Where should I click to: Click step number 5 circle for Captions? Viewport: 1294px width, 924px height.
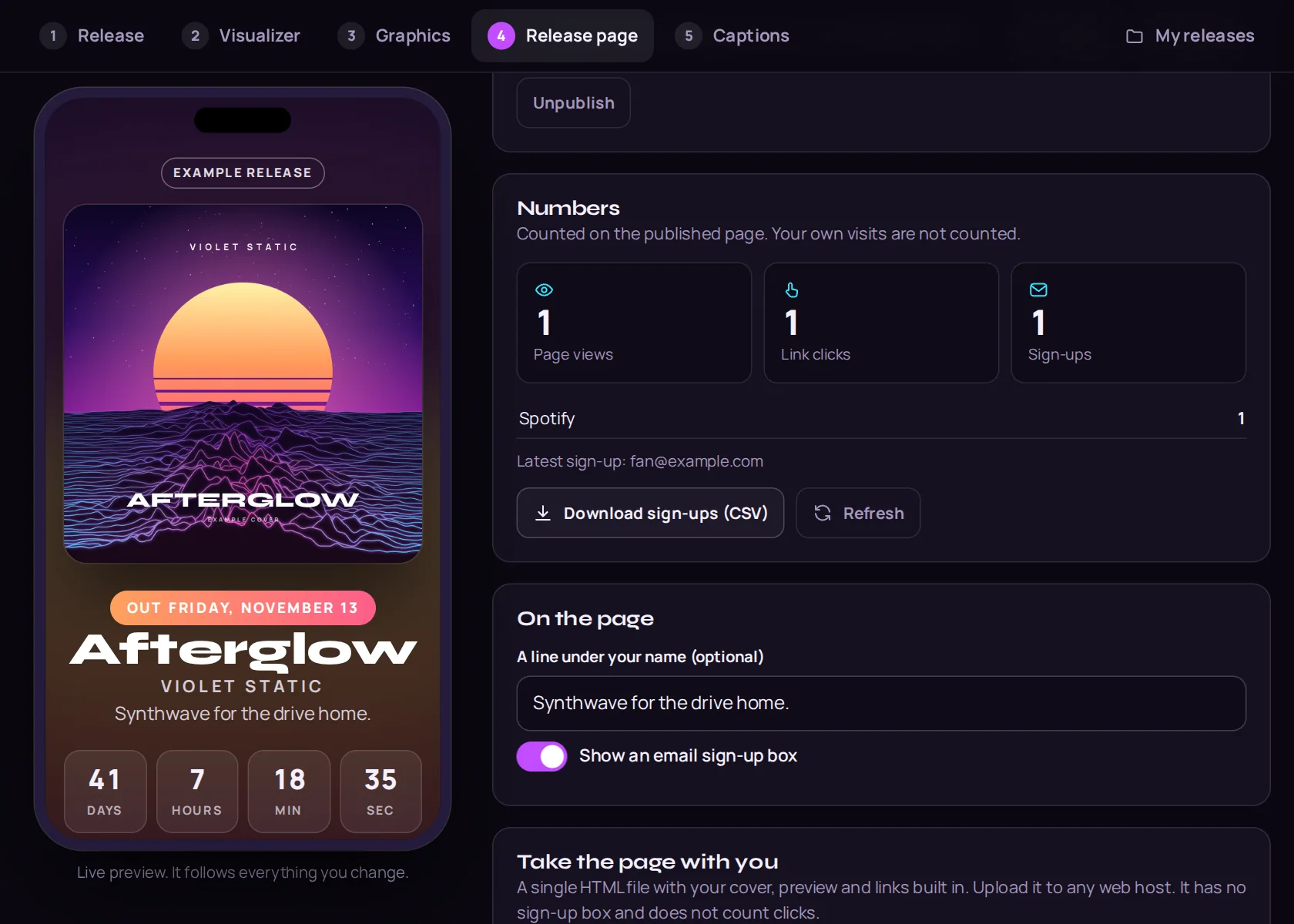[689, 35]
